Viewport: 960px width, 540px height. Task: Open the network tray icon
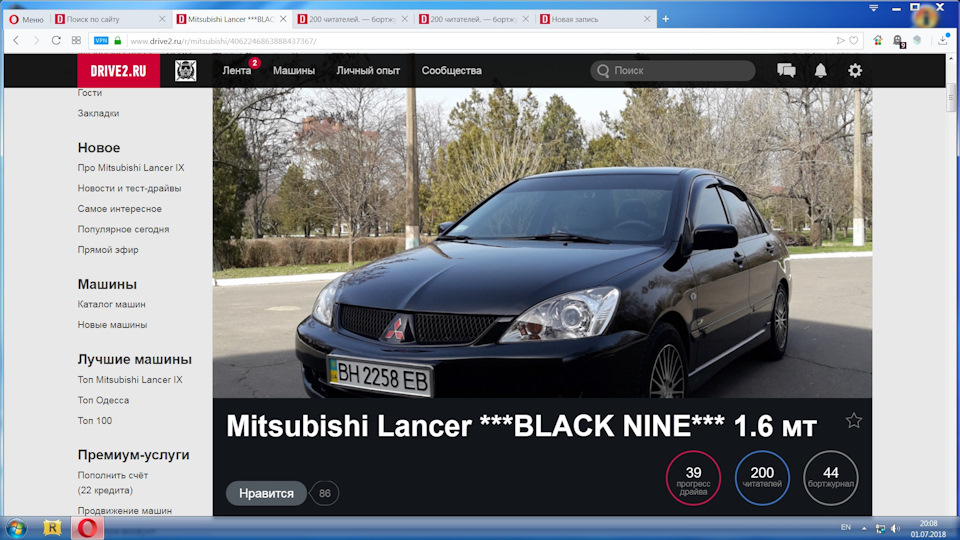coord(880,528)
